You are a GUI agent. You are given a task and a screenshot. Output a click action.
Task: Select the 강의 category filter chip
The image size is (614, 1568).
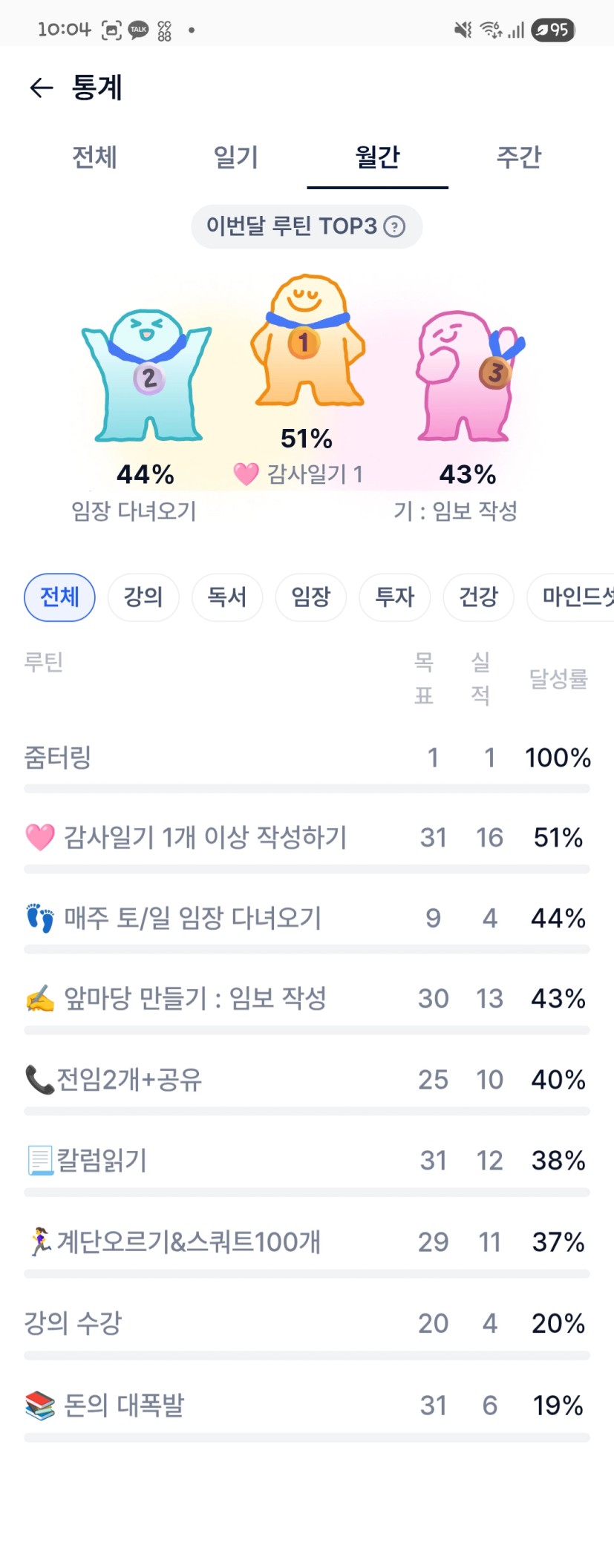click(143, 597)
